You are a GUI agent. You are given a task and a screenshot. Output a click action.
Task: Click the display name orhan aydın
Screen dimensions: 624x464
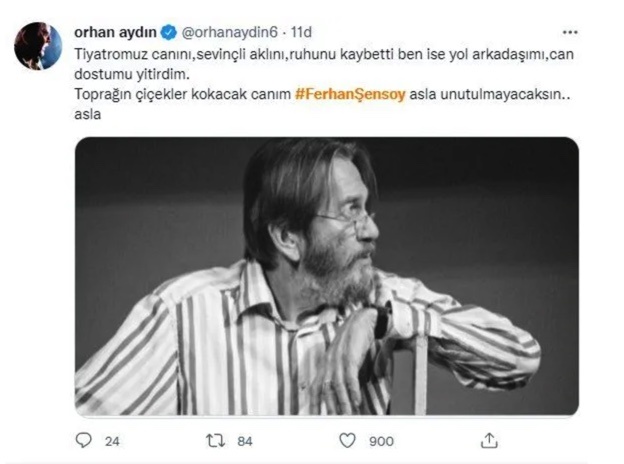pos(111,32)
